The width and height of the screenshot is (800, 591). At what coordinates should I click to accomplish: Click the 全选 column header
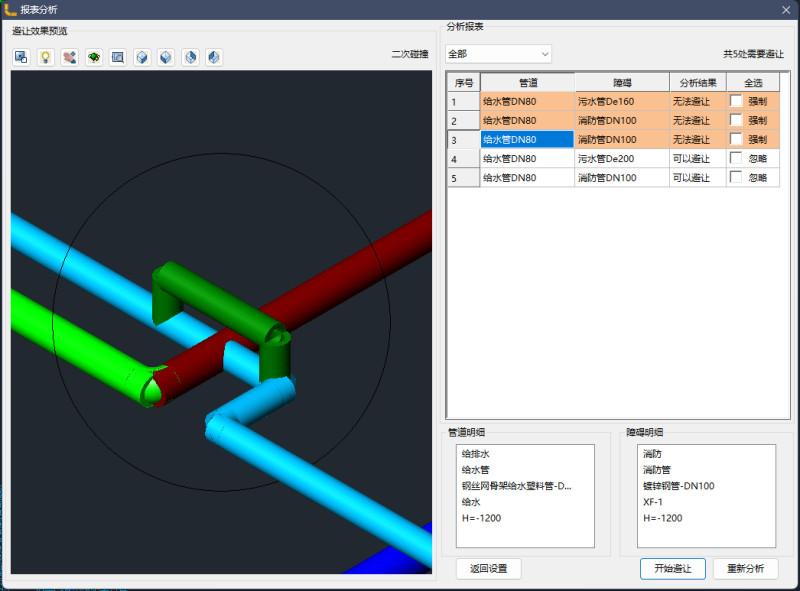[x=753, y=83]
